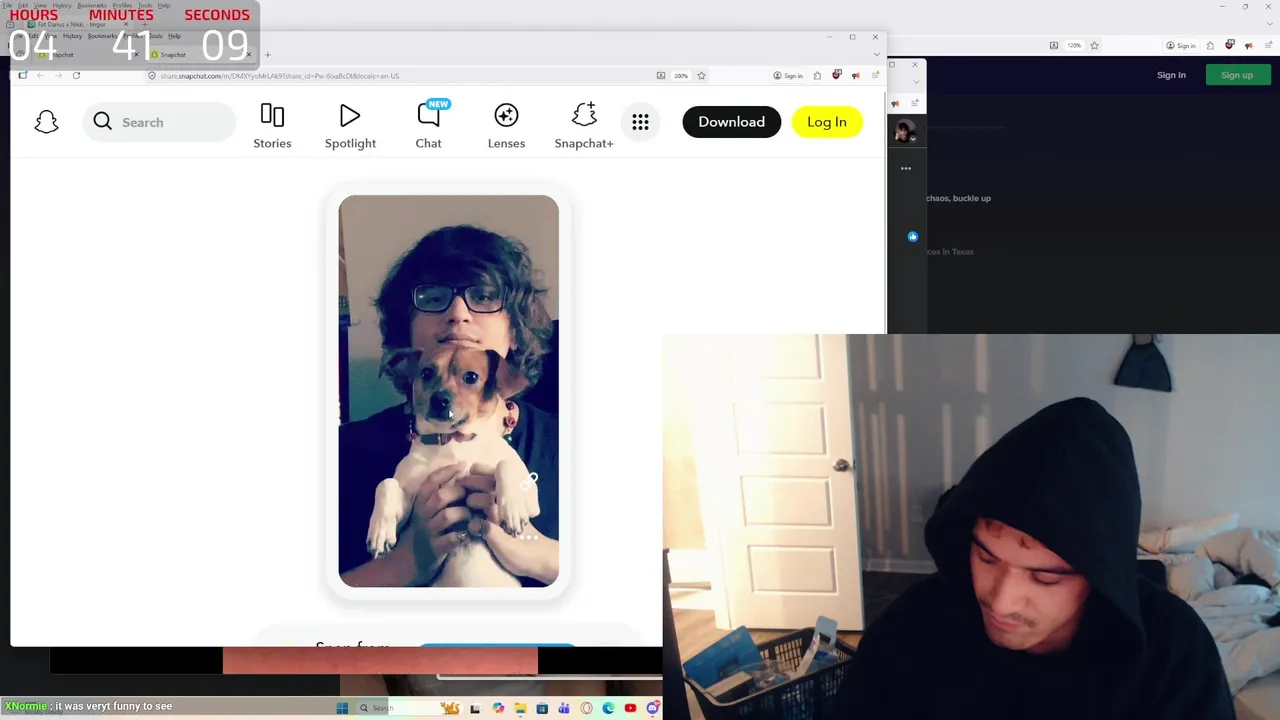Screen dimensions: 1280x720
Task: Open the menu icon of the background browser
Action: point(1268,45)
